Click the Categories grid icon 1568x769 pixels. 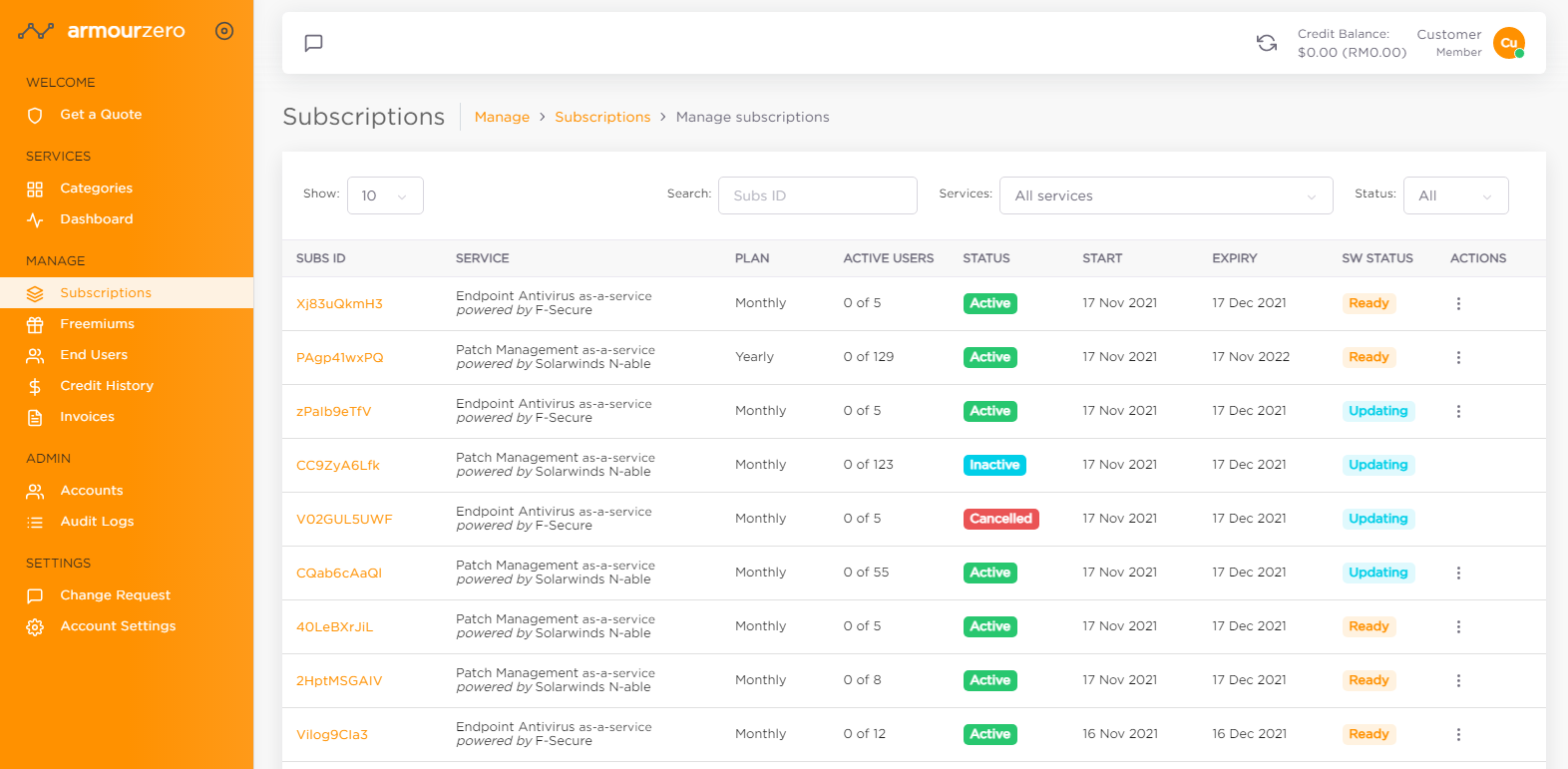tap(35, 189)
